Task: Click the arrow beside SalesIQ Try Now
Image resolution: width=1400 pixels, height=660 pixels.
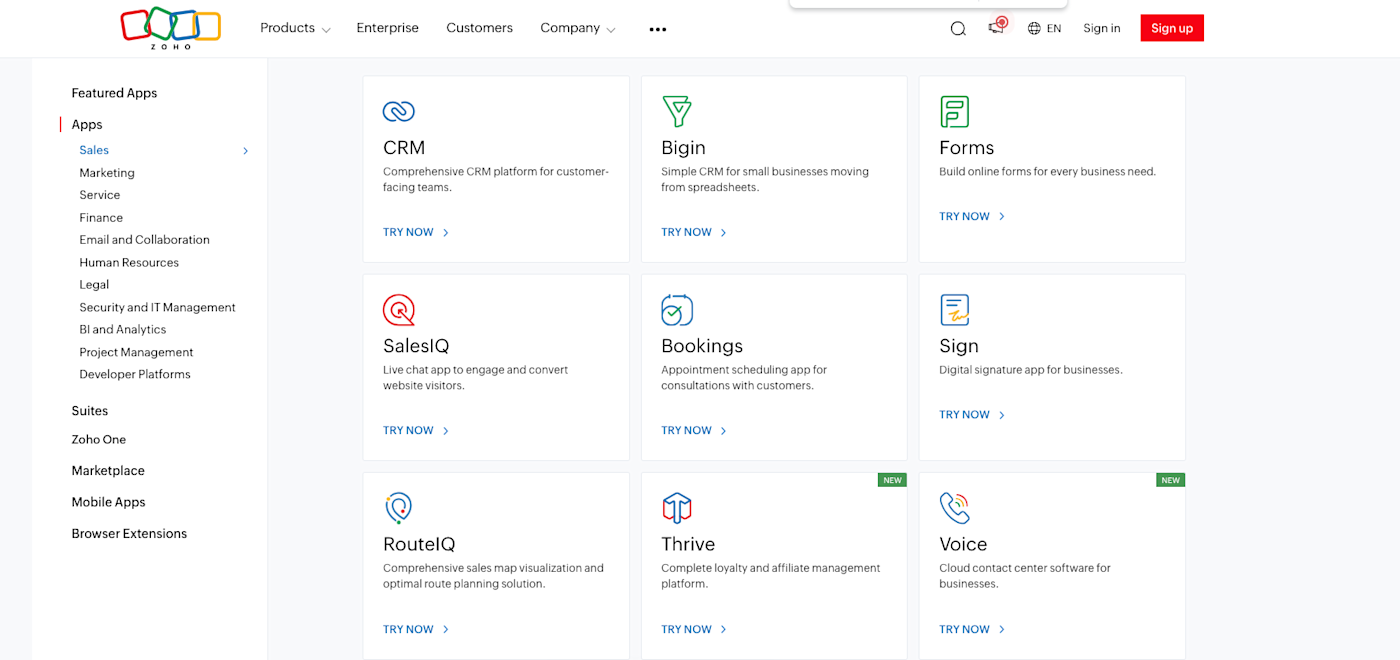Action: pyautogui.click(x=446, y=431)
